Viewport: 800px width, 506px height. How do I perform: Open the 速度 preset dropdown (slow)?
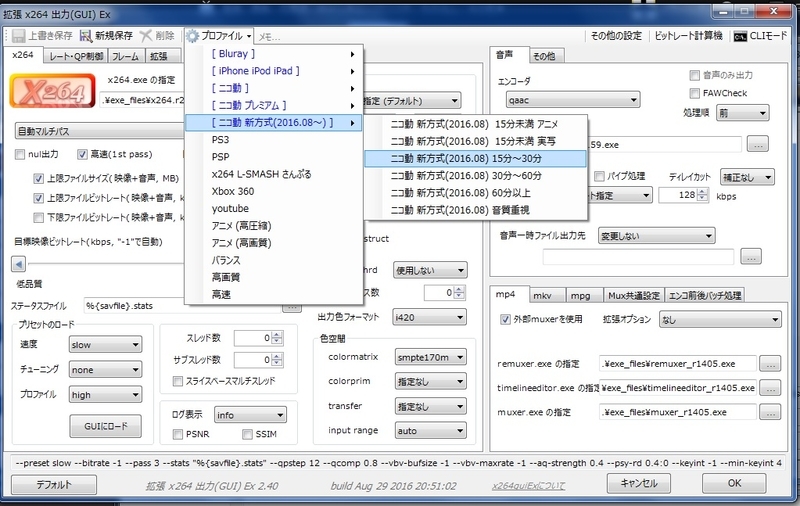tap(106, 345)
